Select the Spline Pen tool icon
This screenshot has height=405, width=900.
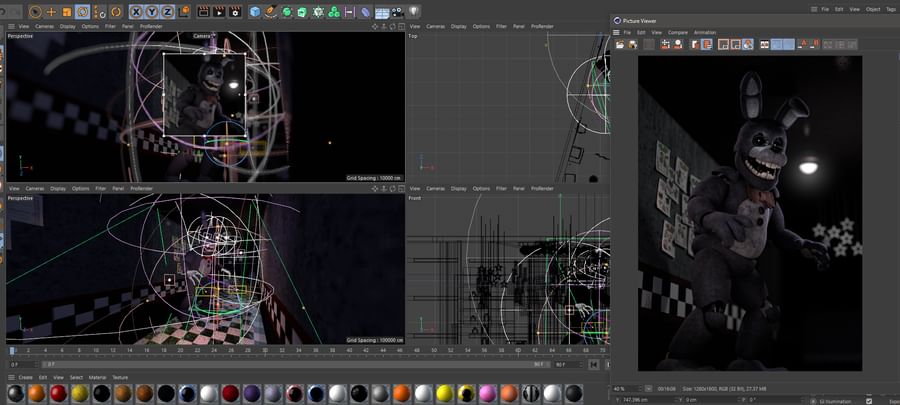click(x=271, y=11)
